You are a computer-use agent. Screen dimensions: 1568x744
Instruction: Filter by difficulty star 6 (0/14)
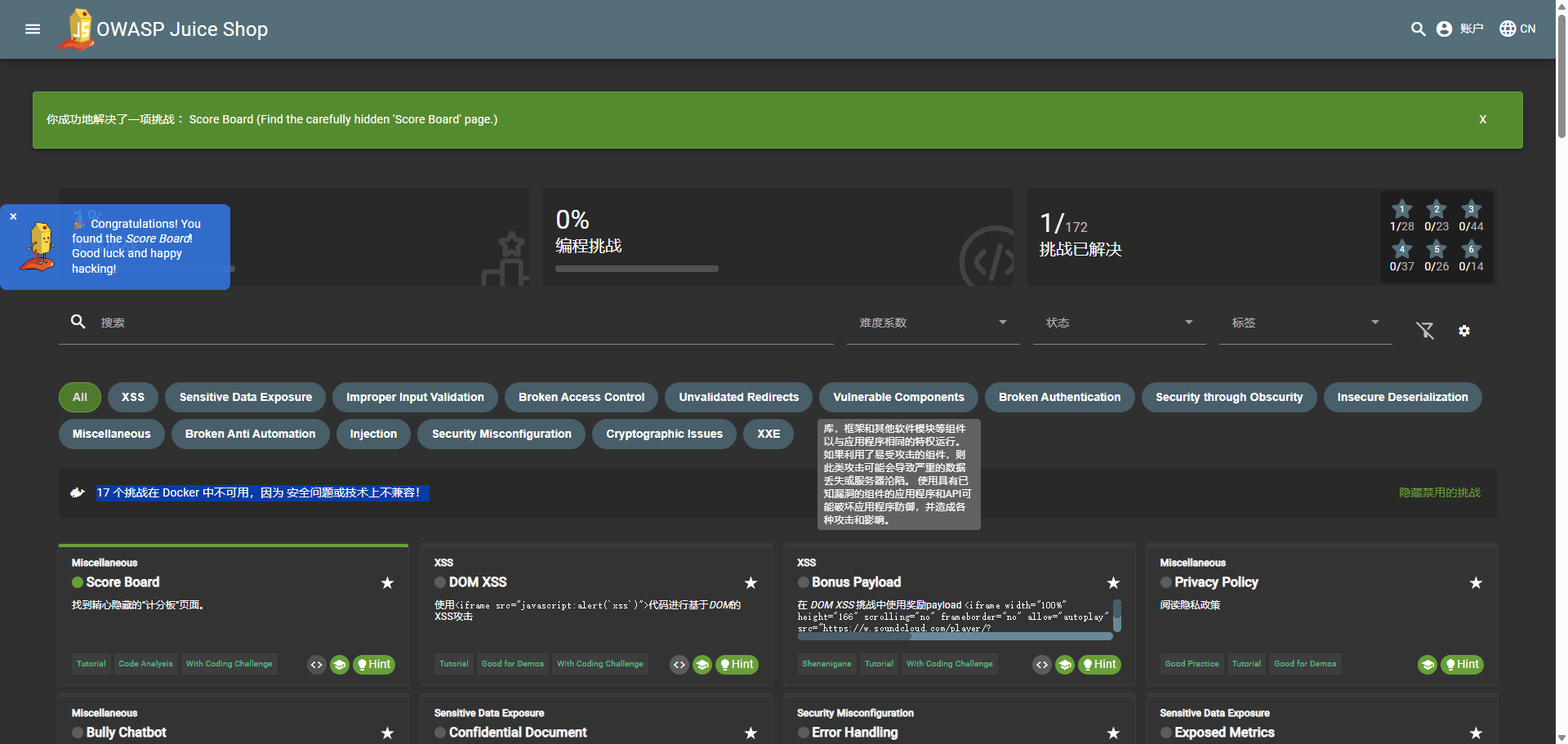pos(1471,256)
